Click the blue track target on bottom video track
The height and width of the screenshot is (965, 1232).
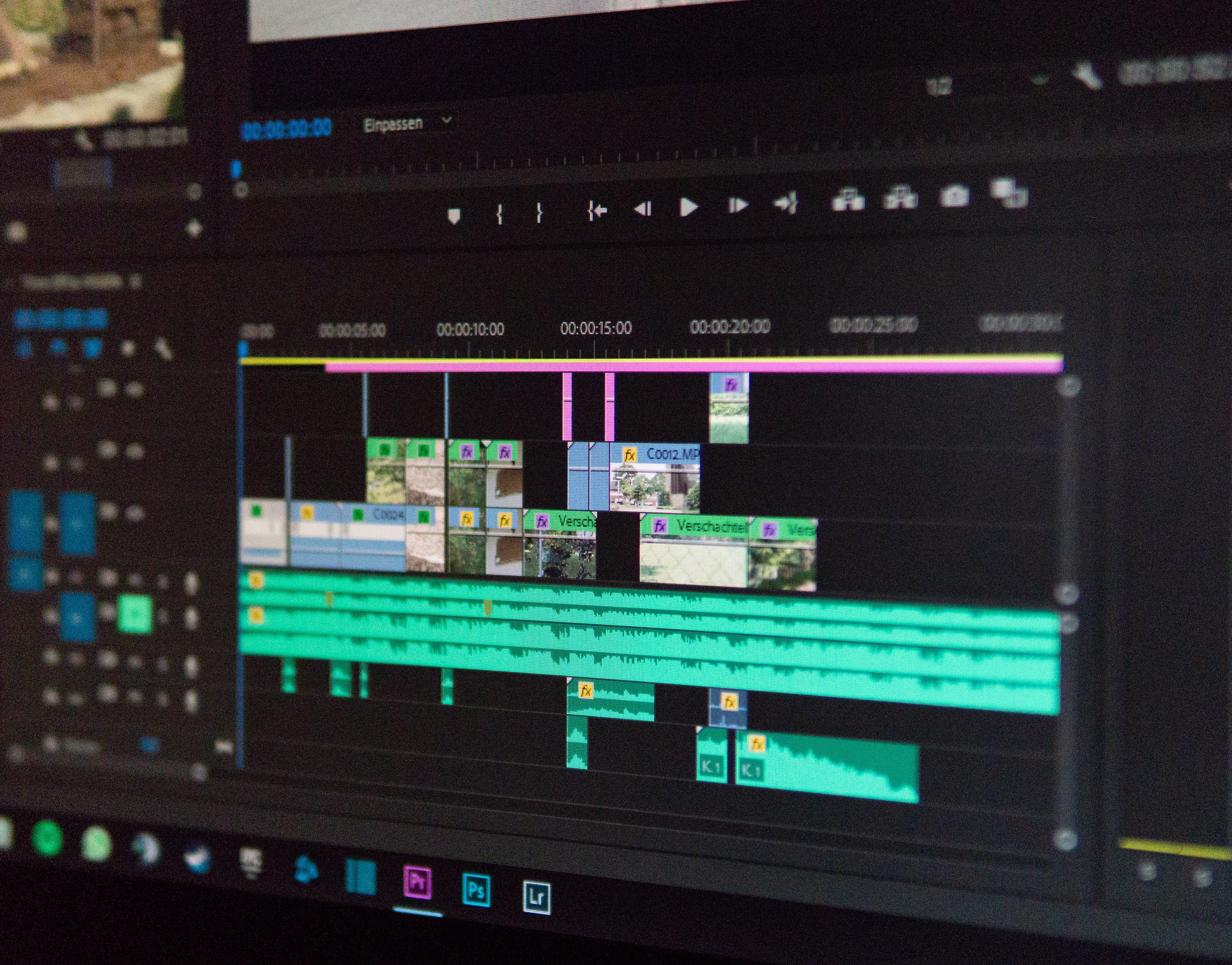click(77, 524)
